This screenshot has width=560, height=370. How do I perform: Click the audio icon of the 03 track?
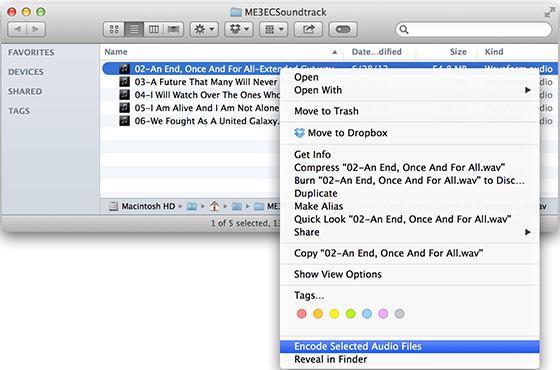[124, 82]
